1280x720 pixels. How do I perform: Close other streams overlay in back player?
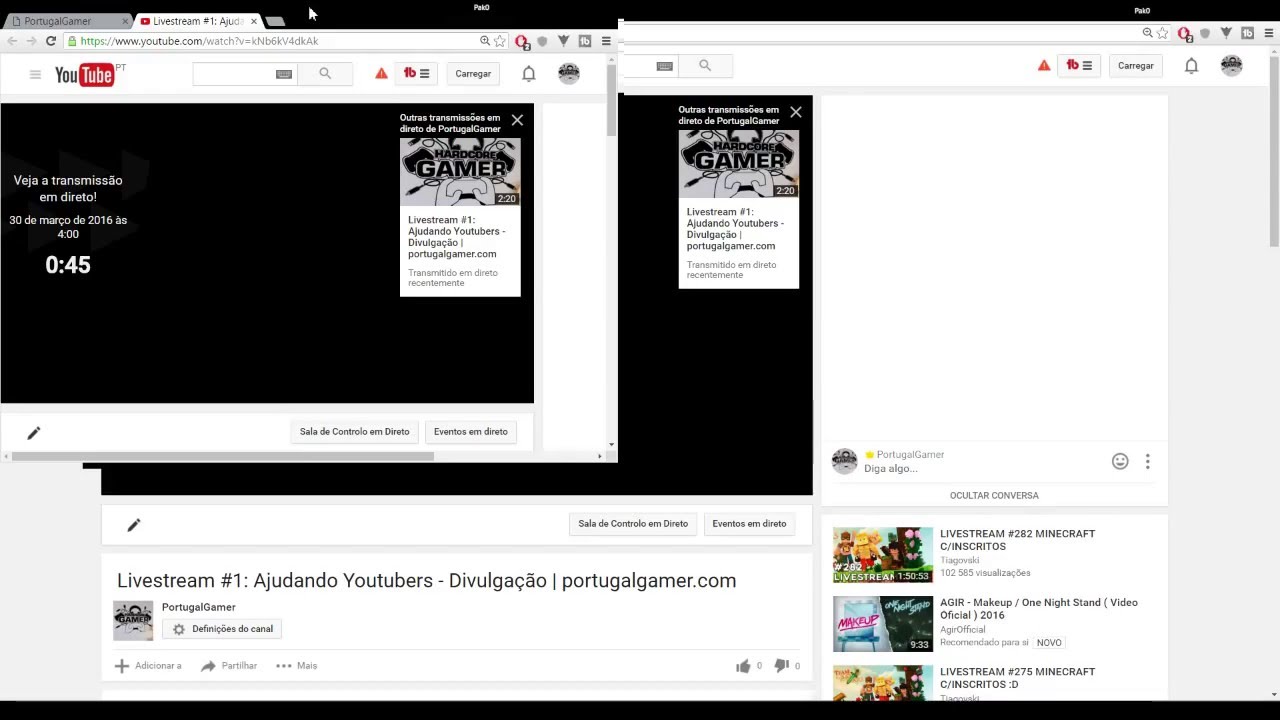(x=796, y=112)
